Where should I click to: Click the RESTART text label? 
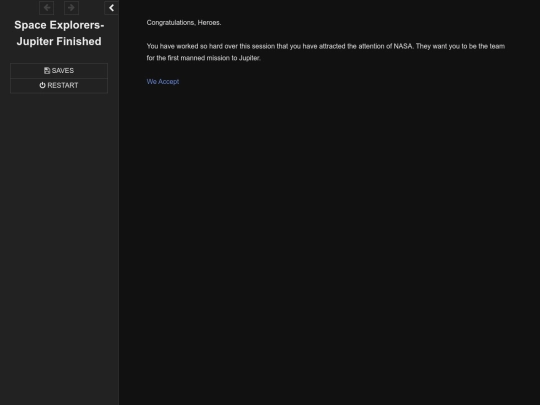63,85
